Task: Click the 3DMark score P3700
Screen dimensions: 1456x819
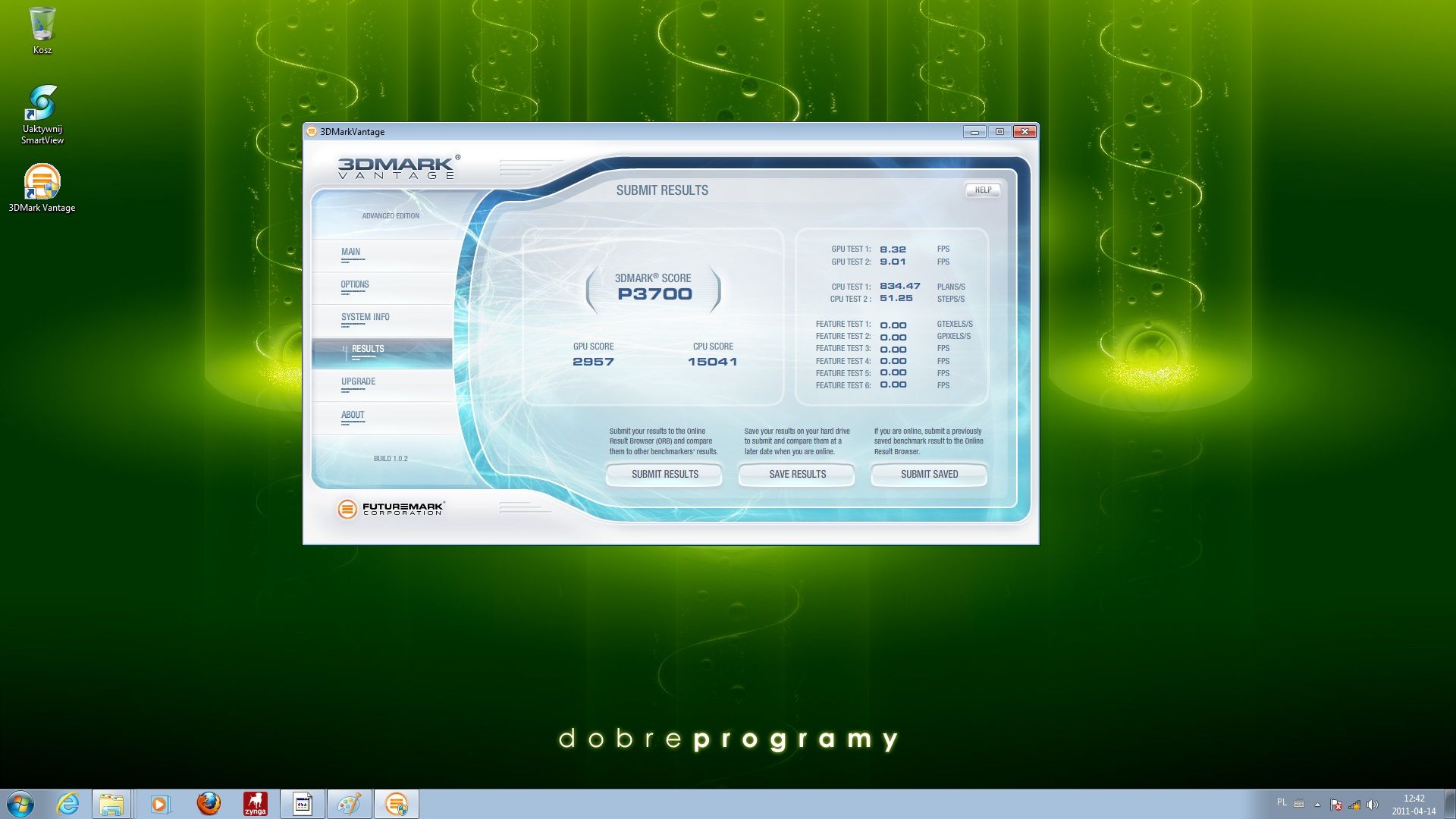Action: [x=654, y=294]
